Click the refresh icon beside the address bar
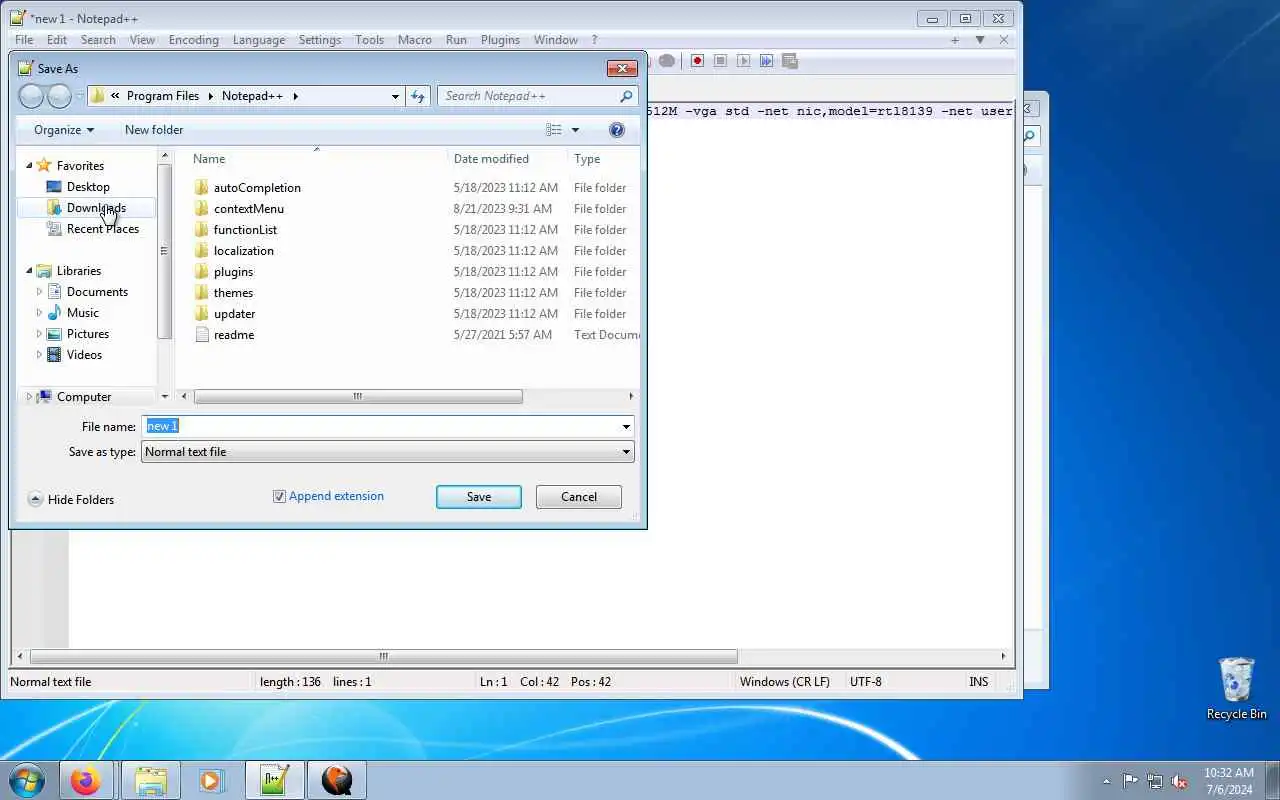This screenshot has height=800, width=1280. [x=418, y=96]
